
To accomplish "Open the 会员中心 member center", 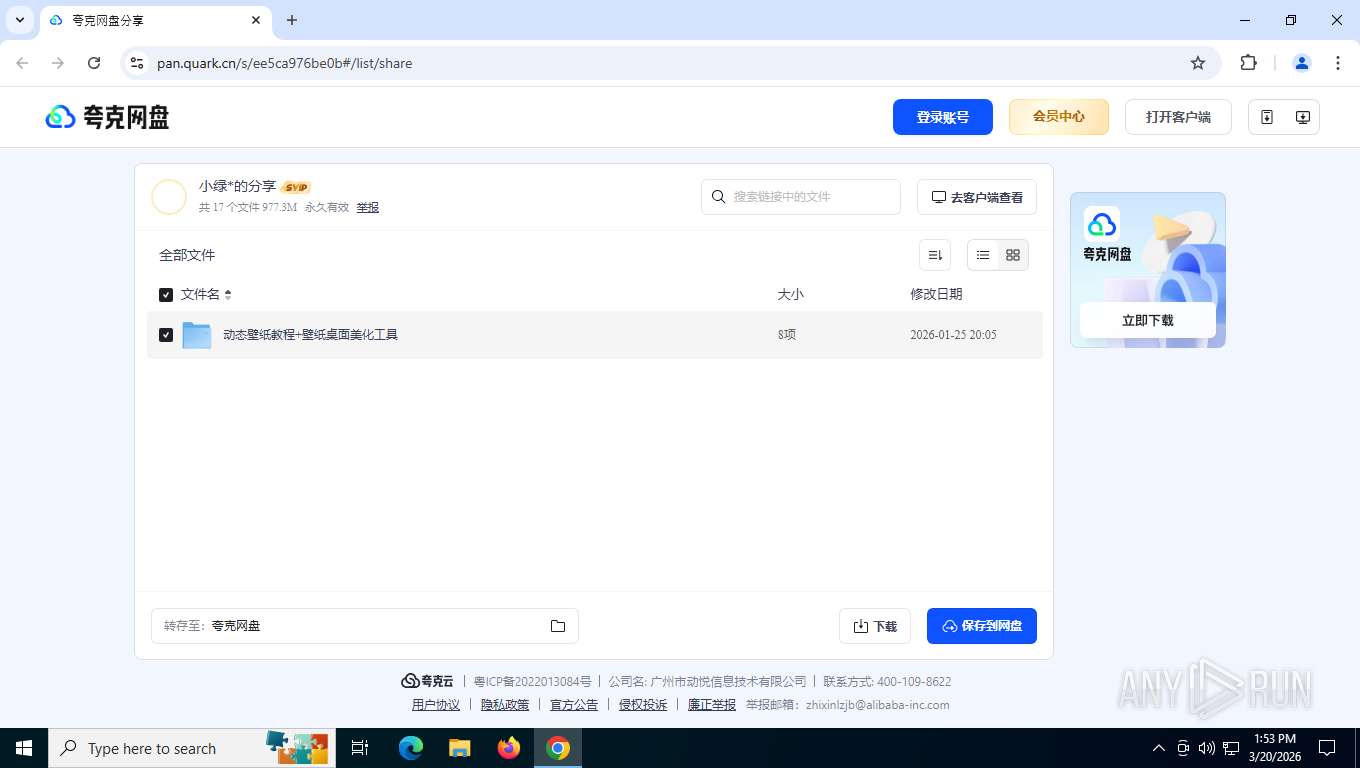I will click(x=1059, y=117).
